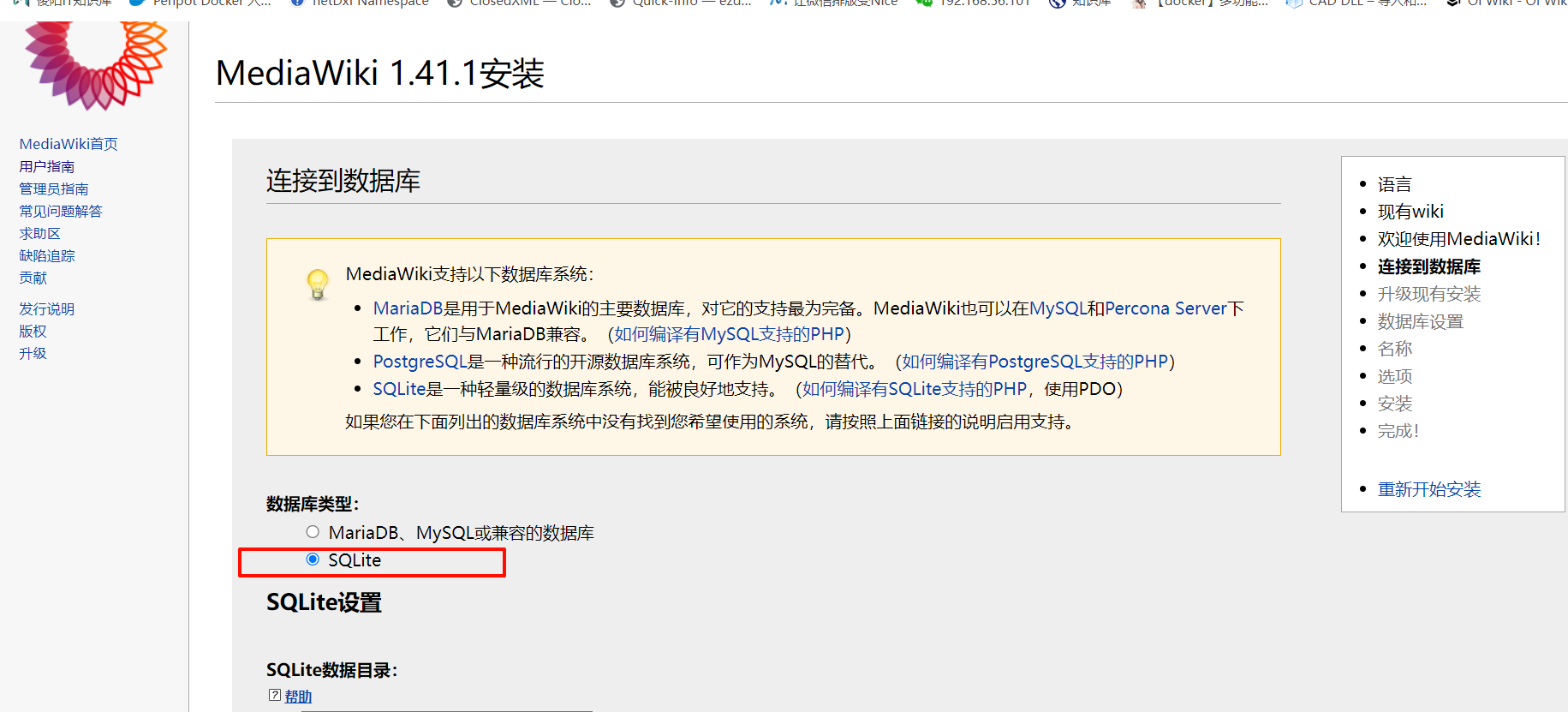The width and height of the screenshot is (1568, 712).
Task: Follow the MariaDB link in info box
Action: (408, 308)
